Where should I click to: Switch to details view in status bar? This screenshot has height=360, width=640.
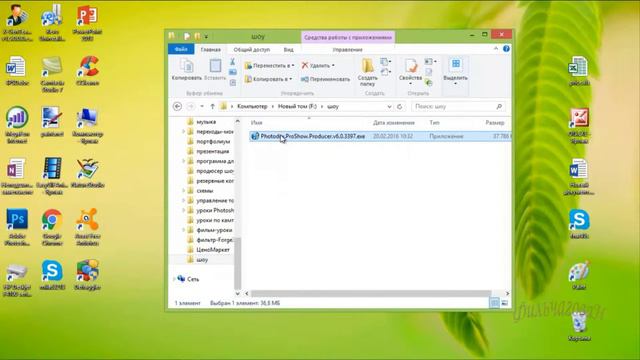coord(494,303)
